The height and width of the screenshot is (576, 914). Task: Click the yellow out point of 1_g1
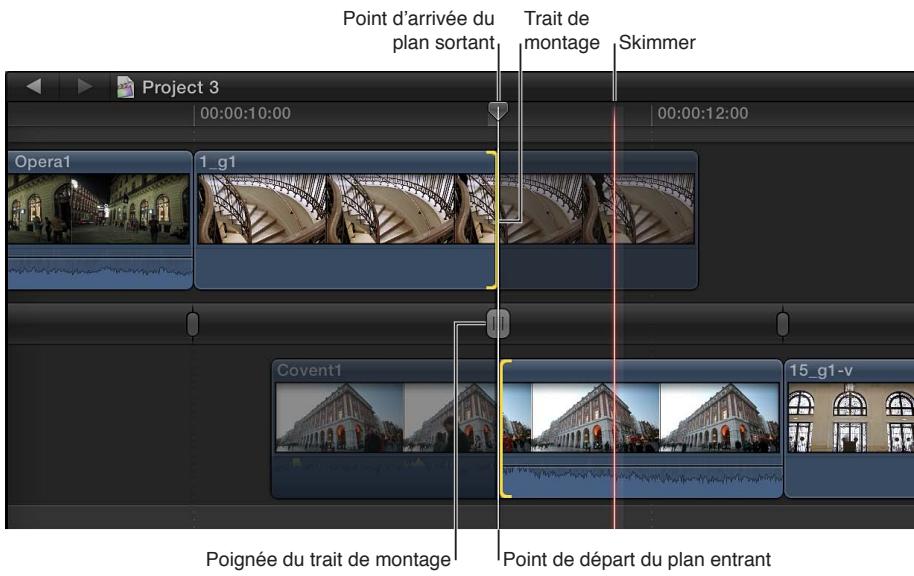coord(493,220)
